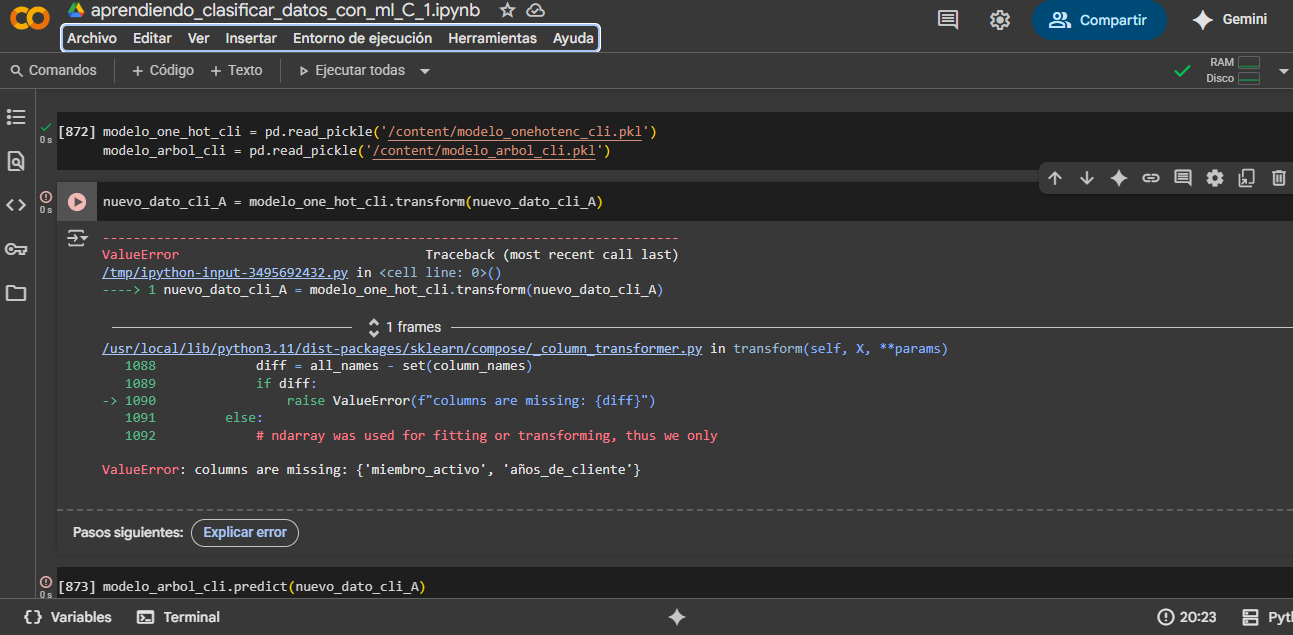
Task: Delete the cell with the trash icon
Action: pos(1278,178)
